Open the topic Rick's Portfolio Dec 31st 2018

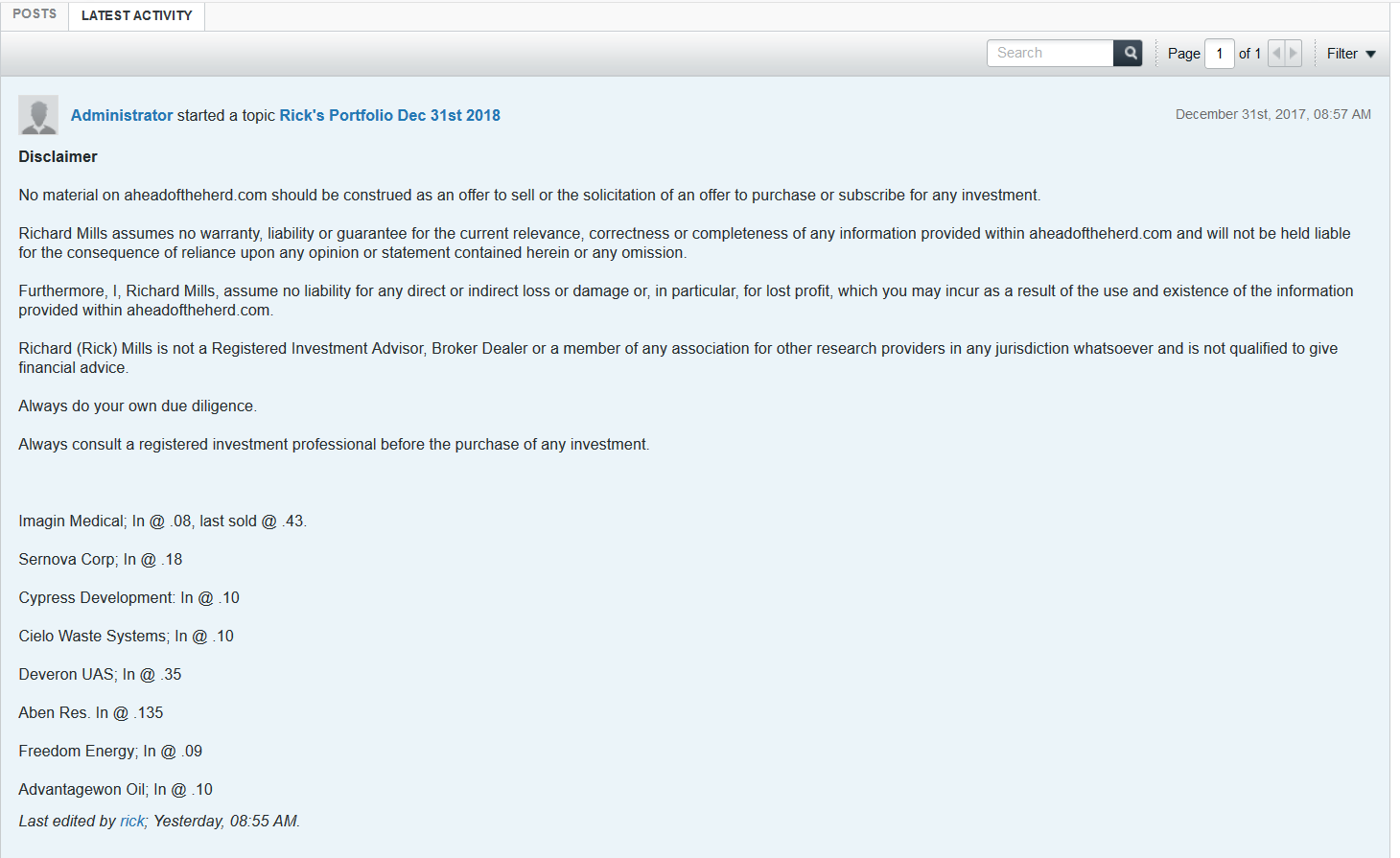[x=390, y=115]
